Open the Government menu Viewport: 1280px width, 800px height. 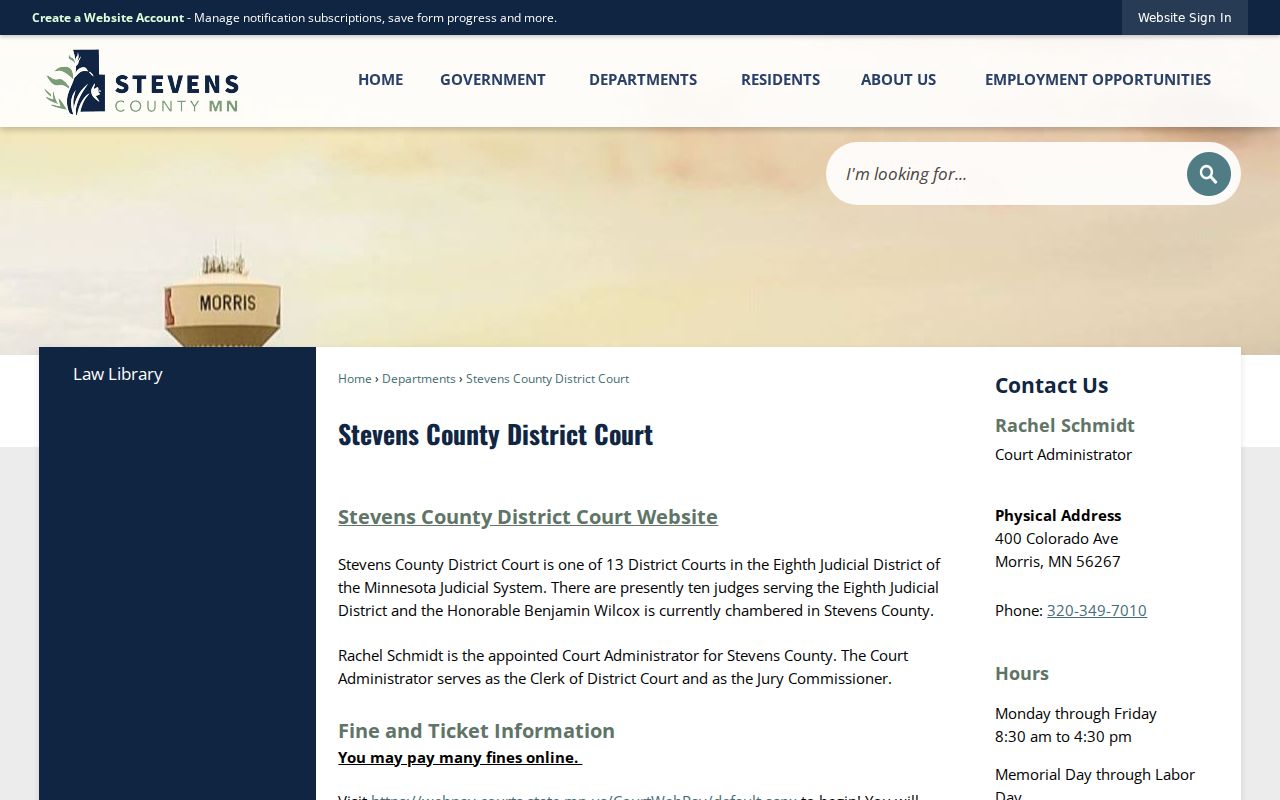493,80
